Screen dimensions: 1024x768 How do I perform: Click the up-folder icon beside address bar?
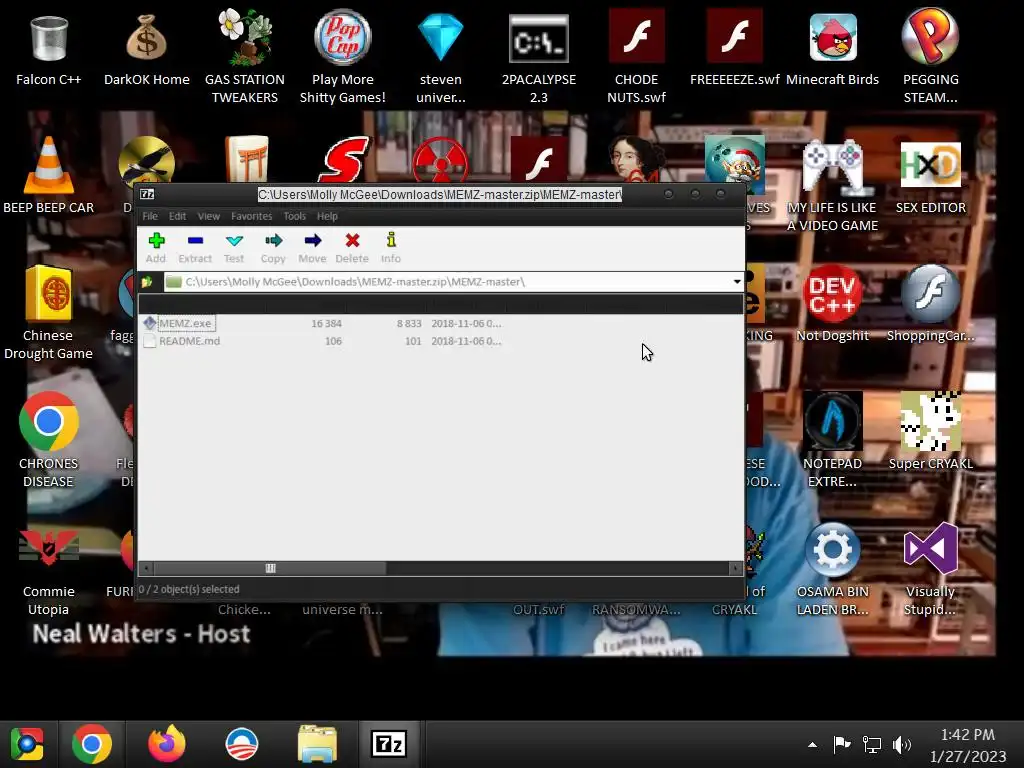(x=147, y=282)
